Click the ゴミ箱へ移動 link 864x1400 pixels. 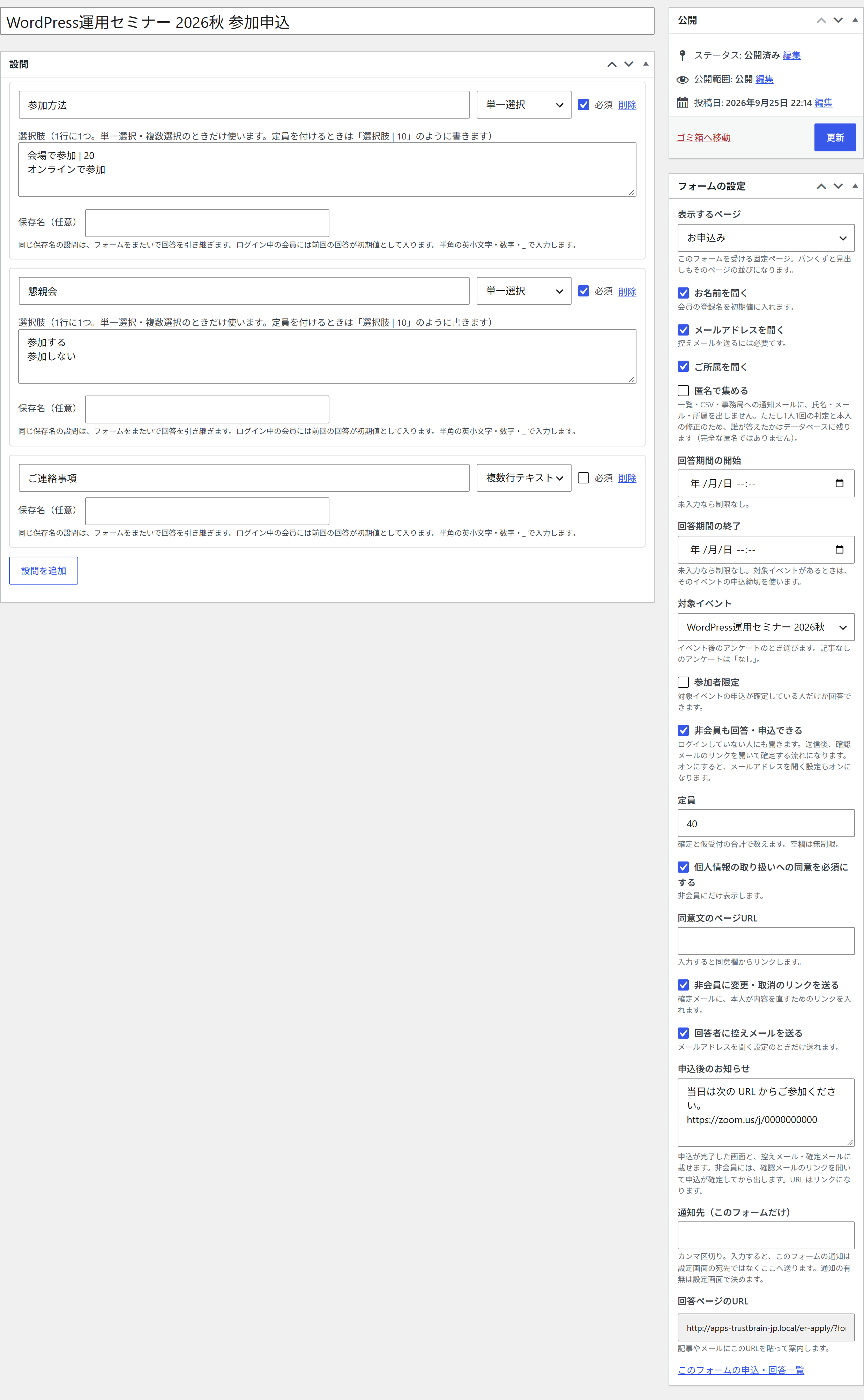(703, 138)
